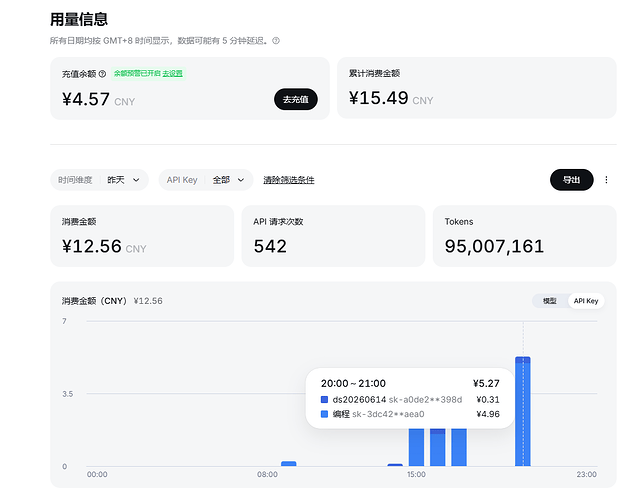Click the ¥0.31 tooltip amount
This screenshot has width=630, height=500.
pos(488,400)
